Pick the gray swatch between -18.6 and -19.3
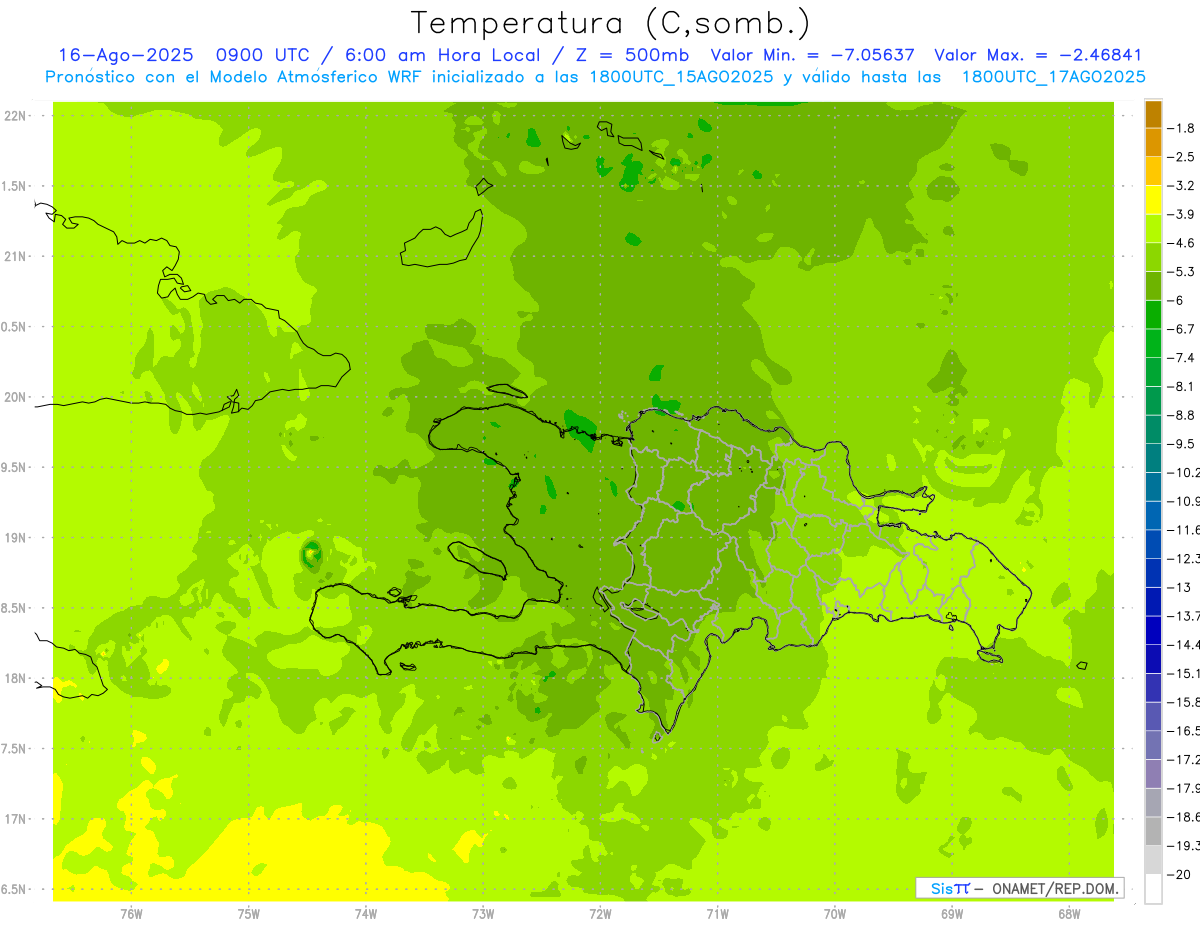The height and width of the screenshot is (927, 1200). 1153,831
